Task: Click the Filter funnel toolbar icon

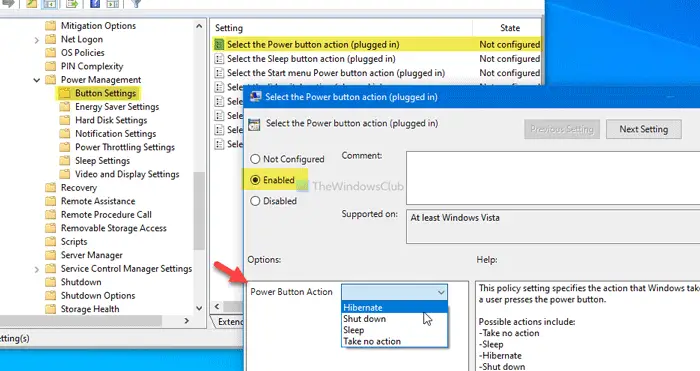Action: (x=136, y=4)
